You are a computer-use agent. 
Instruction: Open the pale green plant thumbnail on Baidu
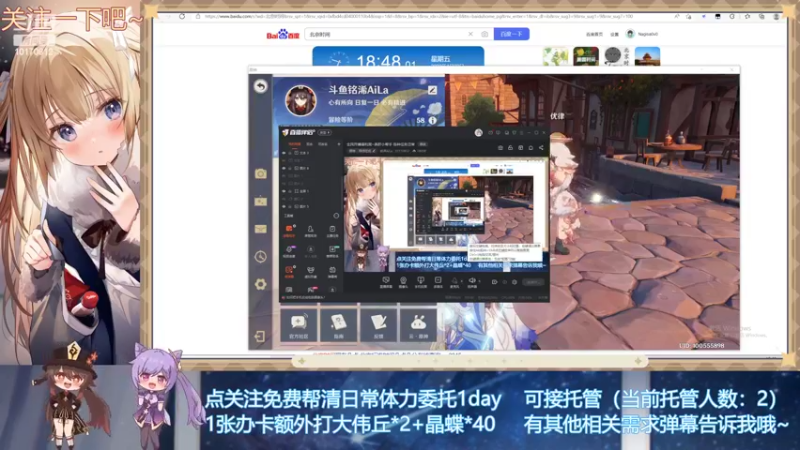(x=555, y=56)
